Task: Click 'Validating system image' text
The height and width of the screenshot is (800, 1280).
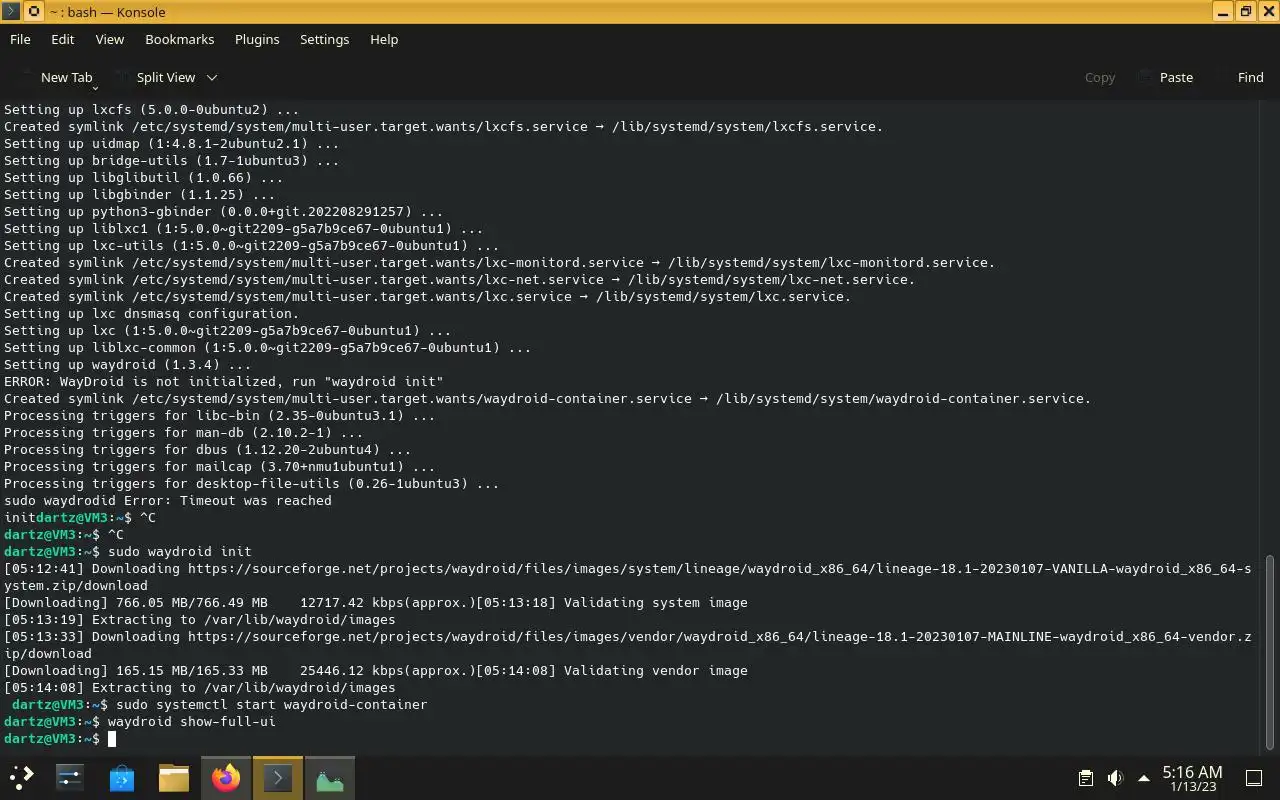Action: tap(655, 602)
